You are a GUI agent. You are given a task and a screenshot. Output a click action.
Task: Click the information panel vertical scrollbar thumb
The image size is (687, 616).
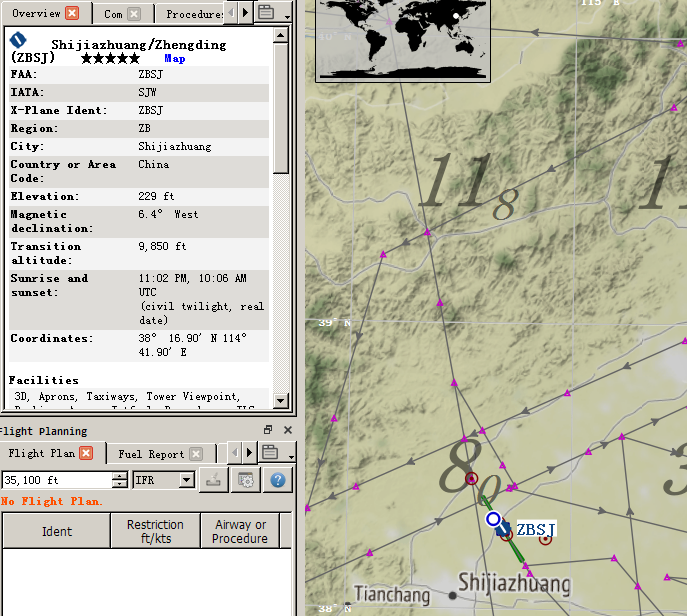pos(280,108)
